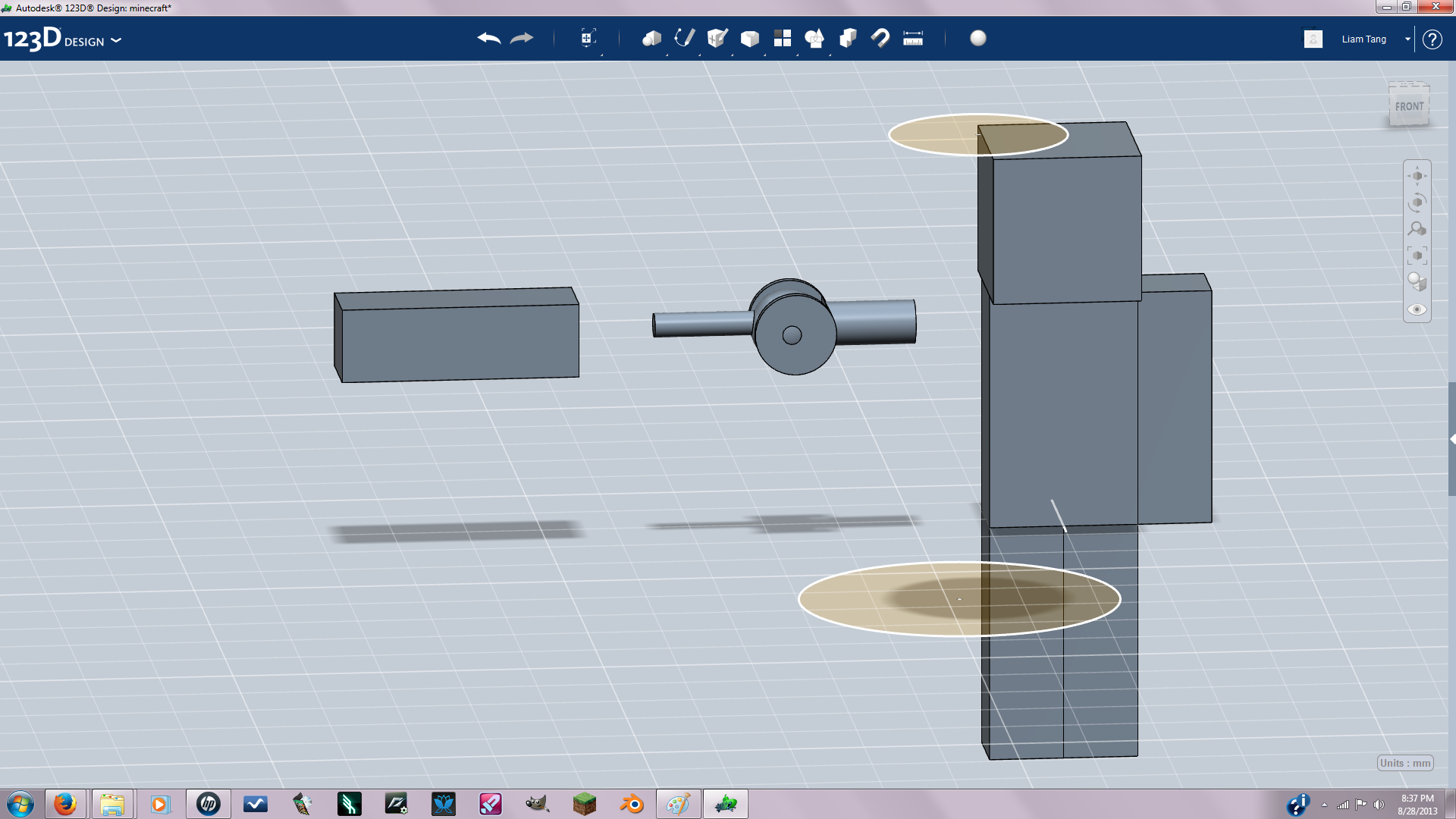The height and width of the screenshot is (819, 1456).
Task: Change the visual style materials icon
Action: [x=1417, y=282]
